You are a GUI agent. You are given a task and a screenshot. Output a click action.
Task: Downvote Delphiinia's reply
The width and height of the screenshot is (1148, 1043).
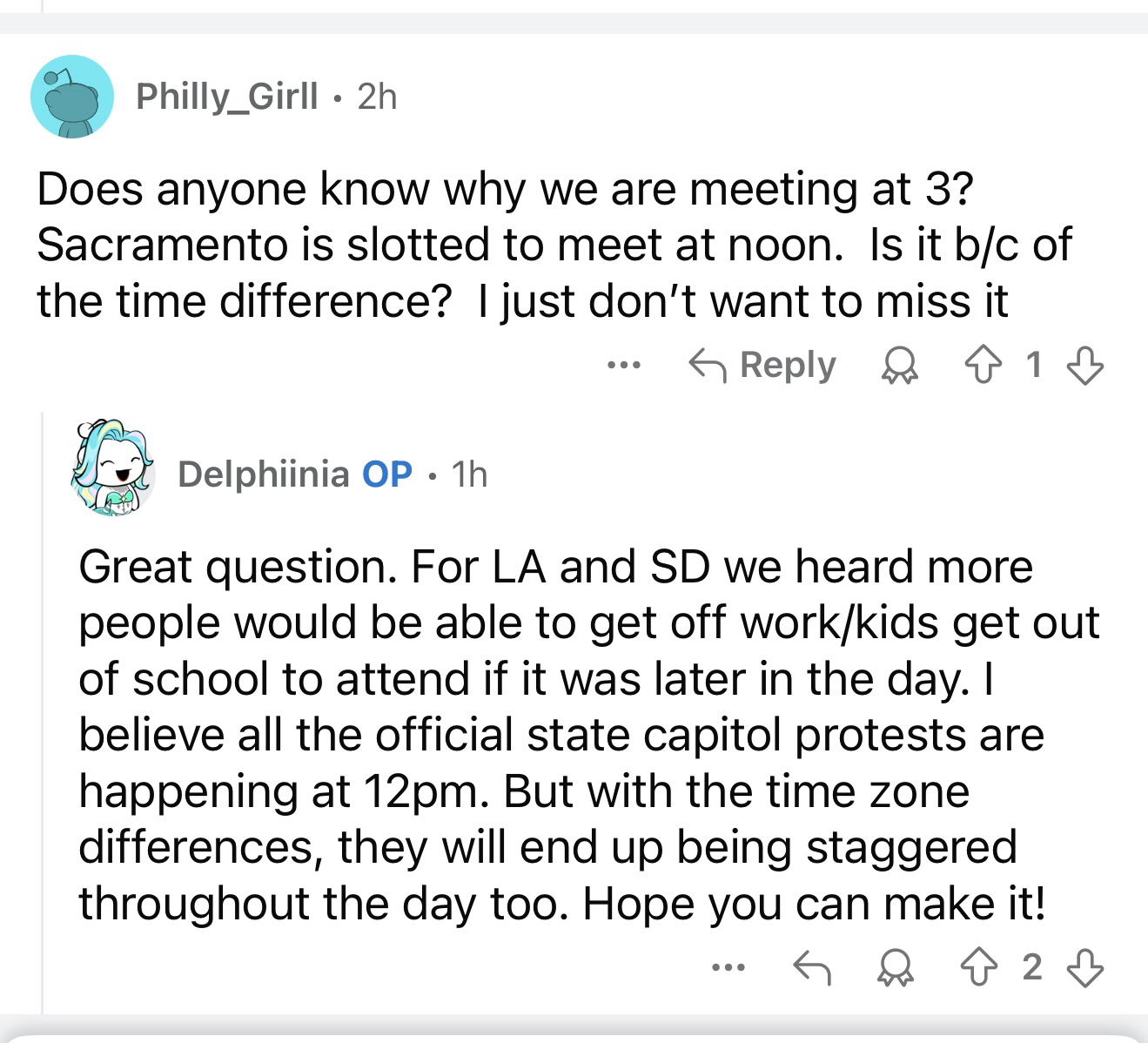click(1084, 966)
